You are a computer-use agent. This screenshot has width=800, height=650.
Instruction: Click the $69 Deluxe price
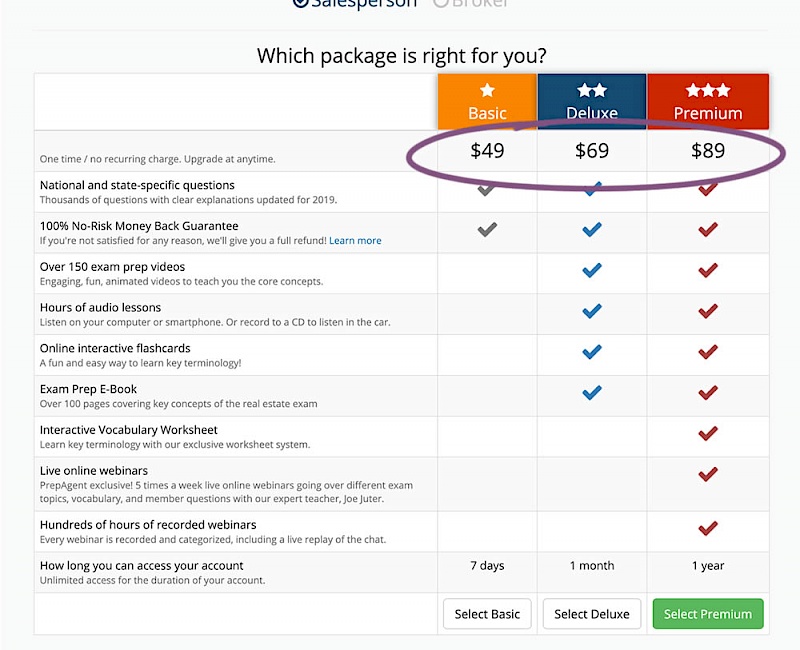[x=592, y=152]
